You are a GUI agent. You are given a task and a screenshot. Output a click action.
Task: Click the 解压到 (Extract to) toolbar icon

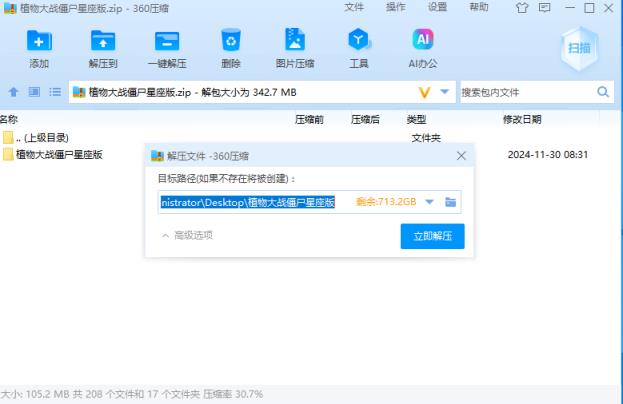(x=103, y=41)
